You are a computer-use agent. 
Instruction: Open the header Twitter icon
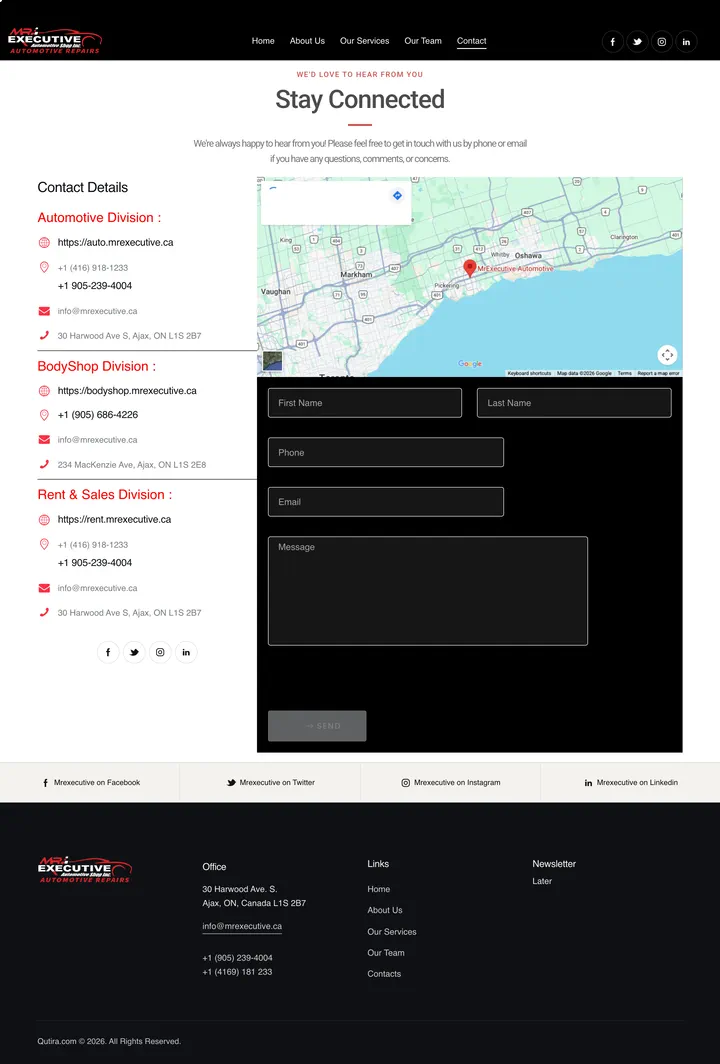pyautogui.click(x=637, y=41)
